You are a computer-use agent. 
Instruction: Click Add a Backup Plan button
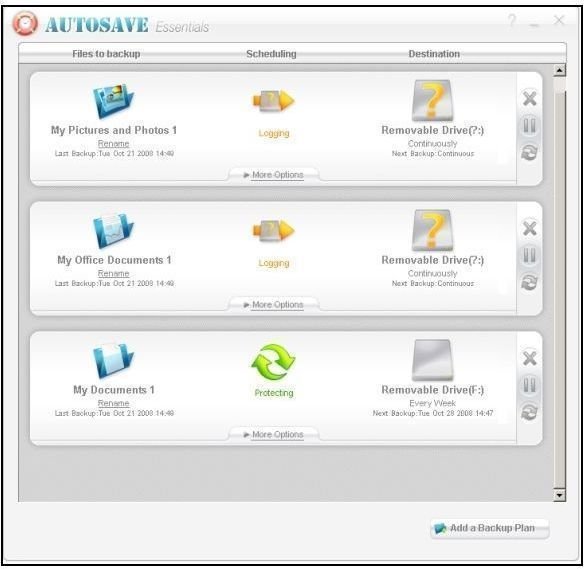[489, 528]
